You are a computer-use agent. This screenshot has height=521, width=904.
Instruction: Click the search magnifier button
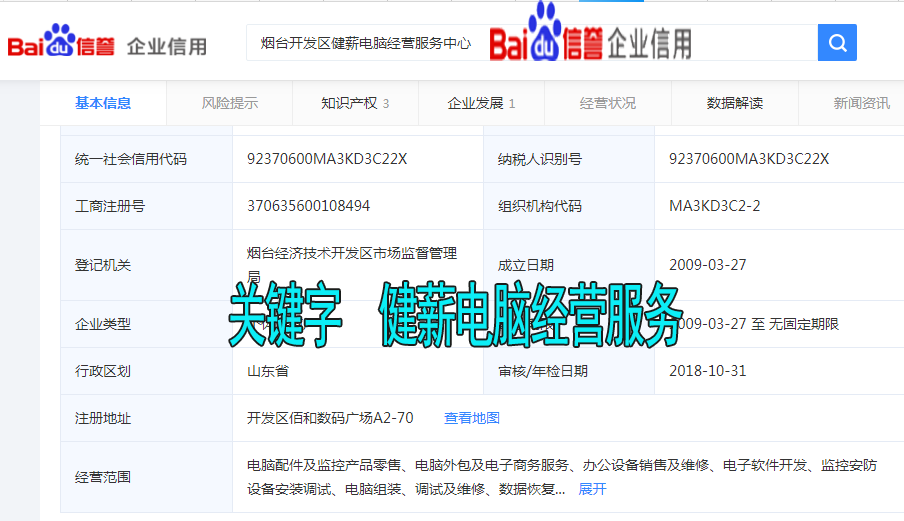click(x=837, y=43)
